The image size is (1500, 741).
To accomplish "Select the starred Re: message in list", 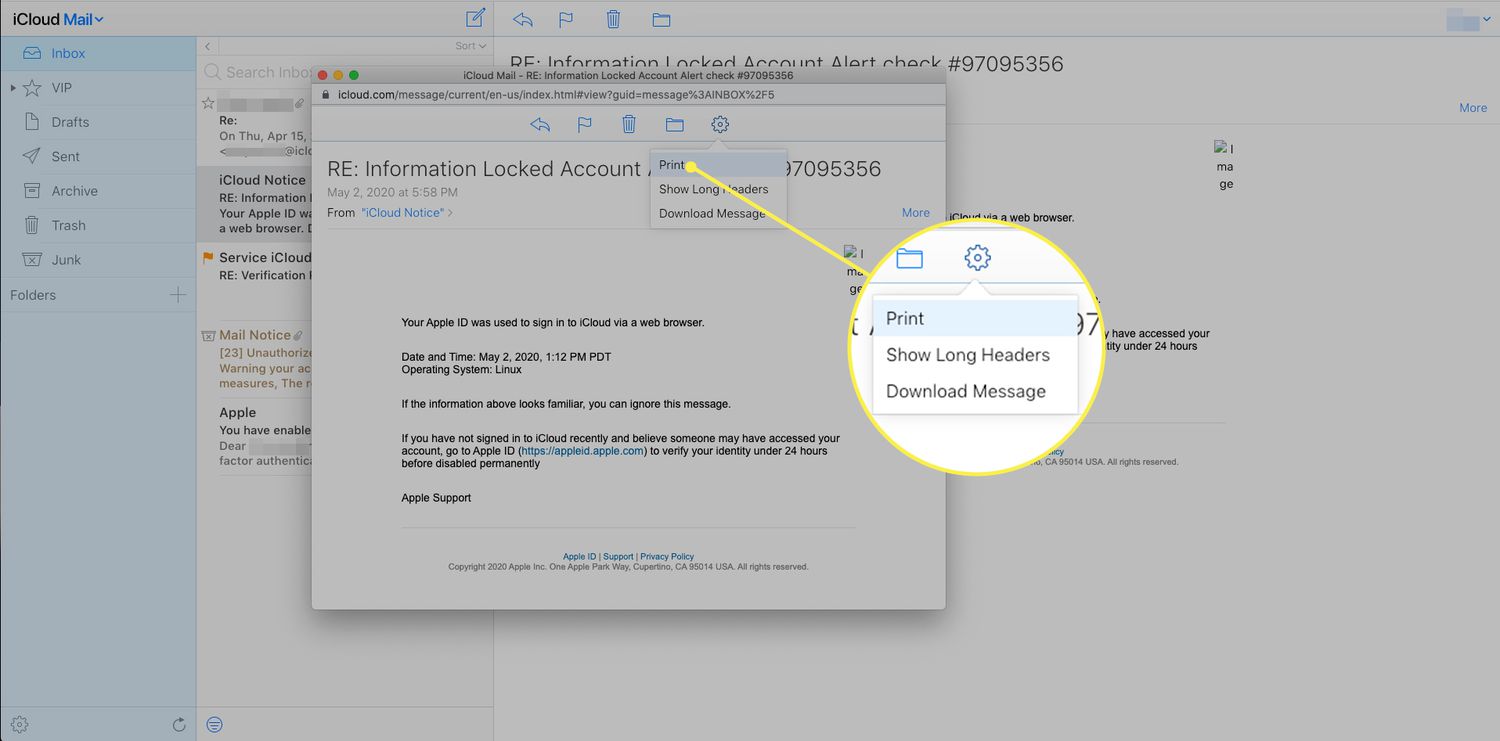I will tap(256, 126).
